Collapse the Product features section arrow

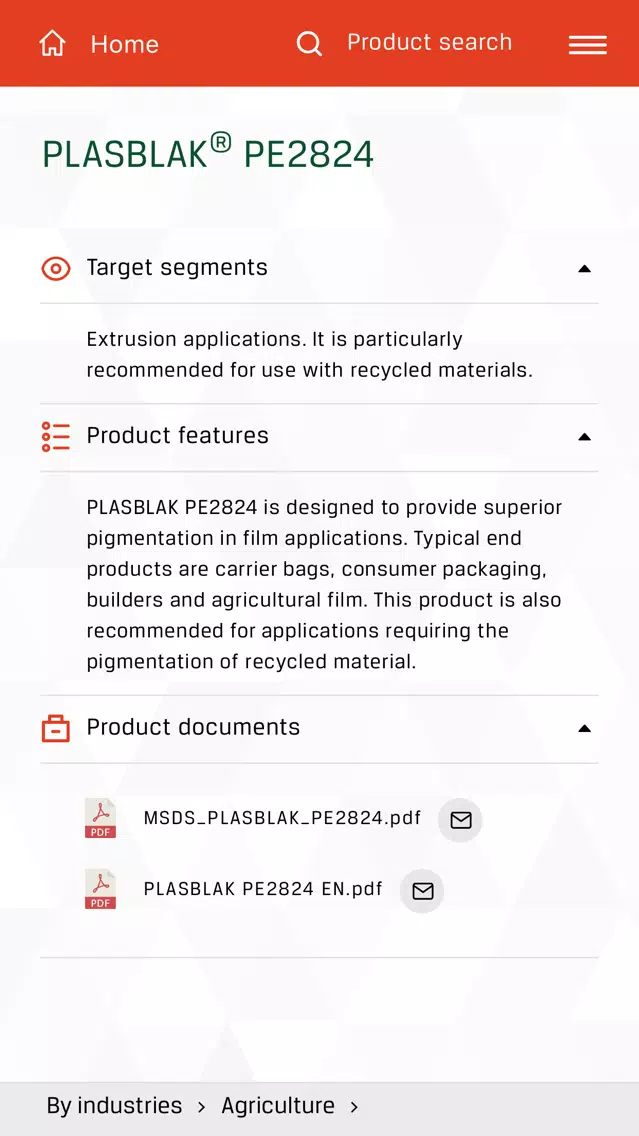pos(585,437)
